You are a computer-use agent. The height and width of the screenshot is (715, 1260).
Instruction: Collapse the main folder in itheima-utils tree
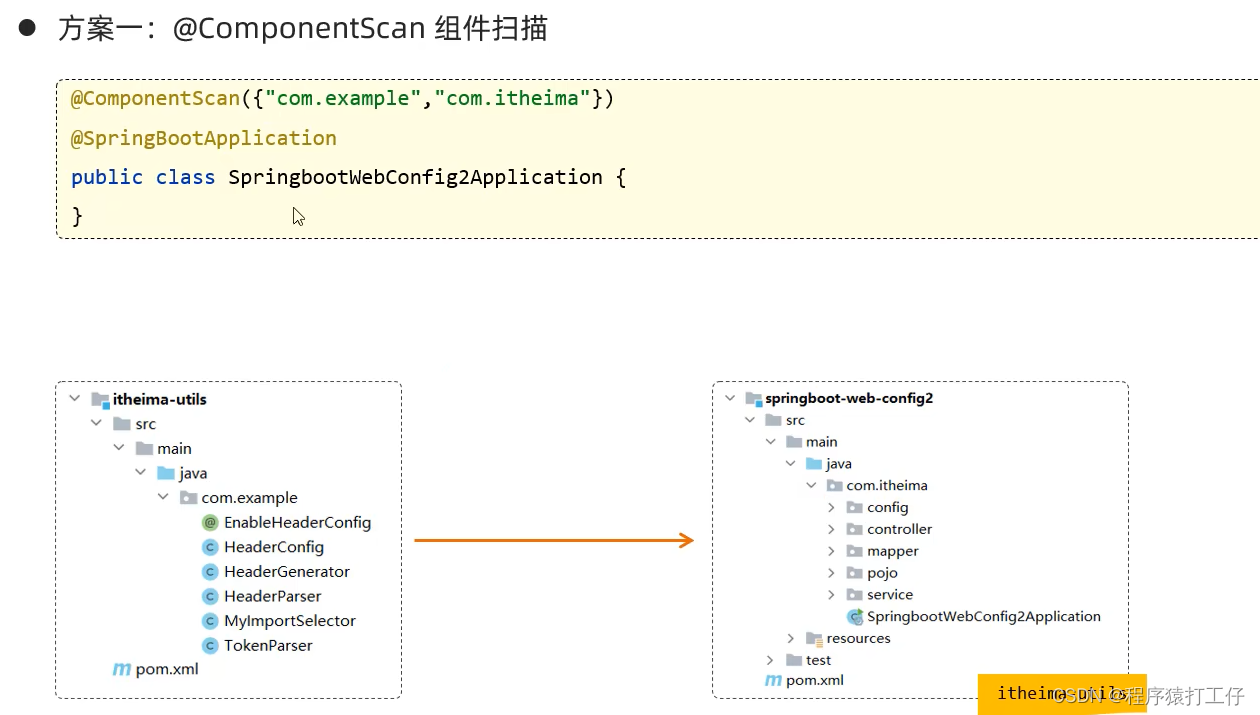coord(118,448)
